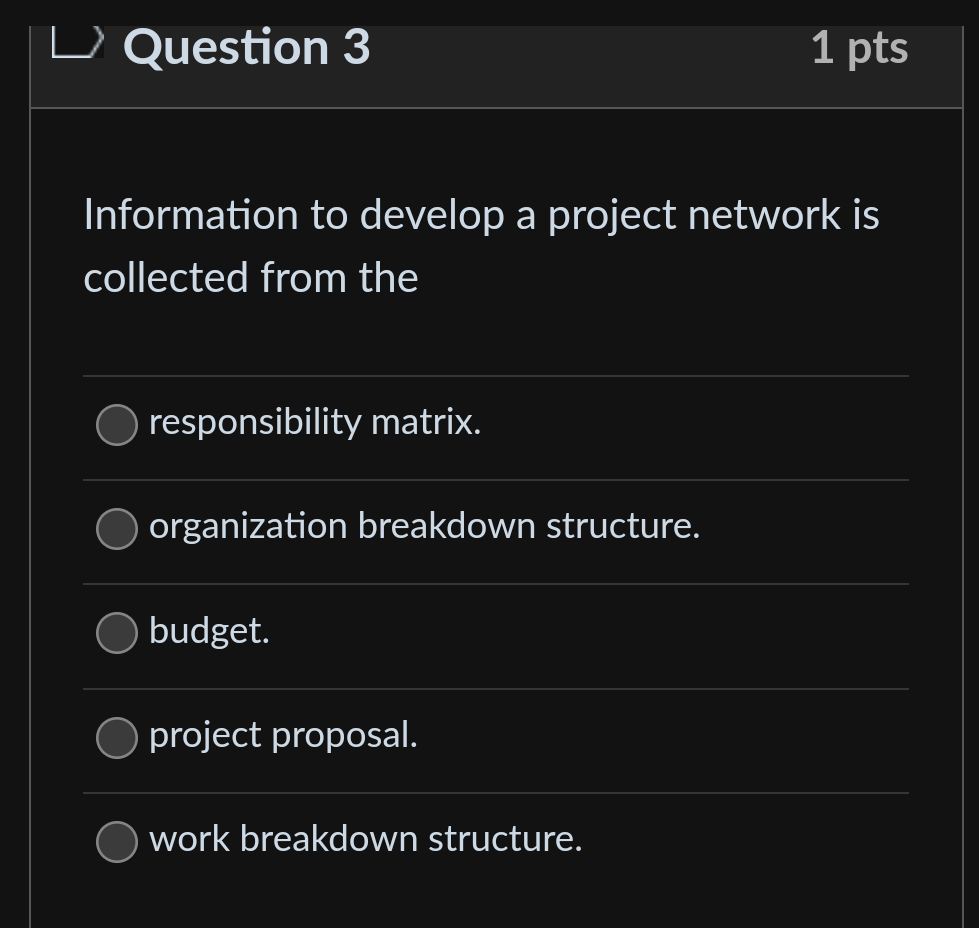Click the 1 pts label
979x928 pixels.
[x=860, y=46]
